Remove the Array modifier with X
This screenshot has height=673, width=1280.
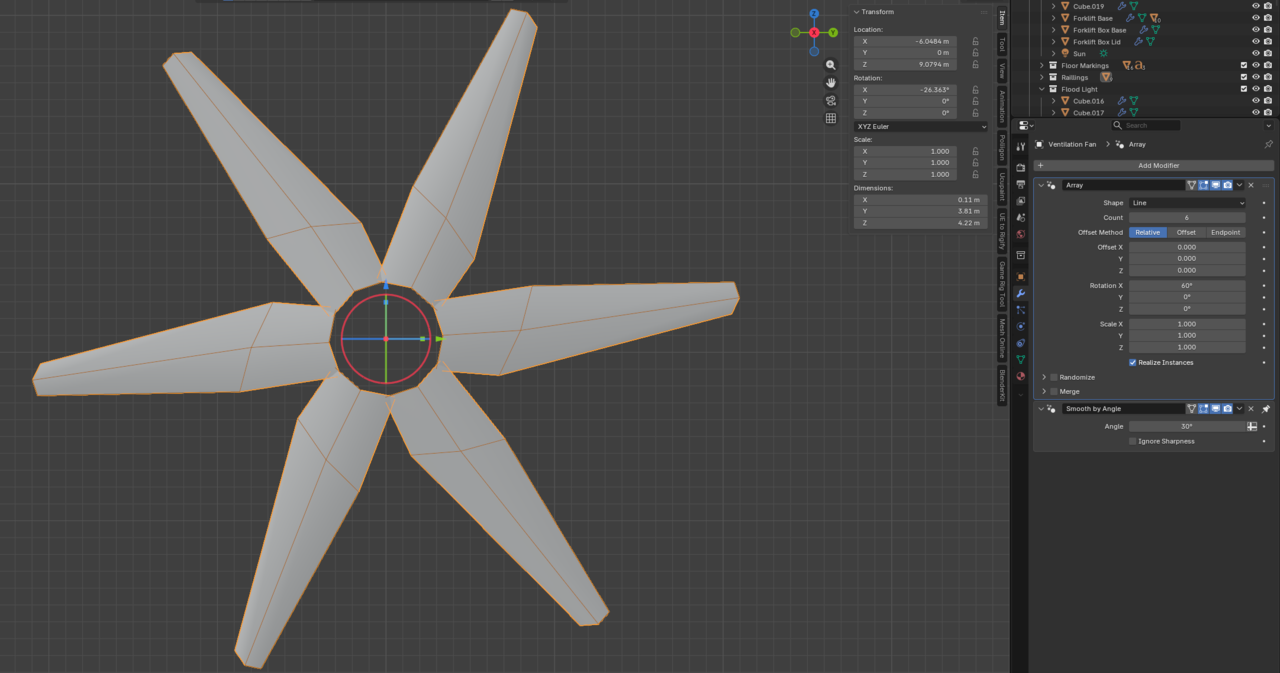click(1251, 185)
